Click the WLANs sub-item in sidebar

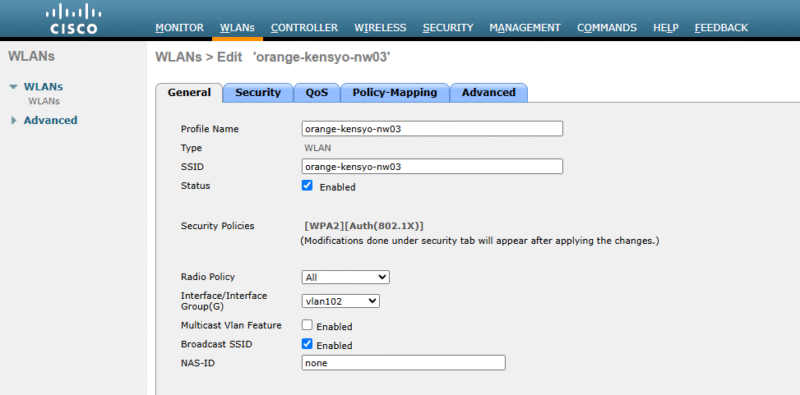pyautogui.click(x=44, y=101)
